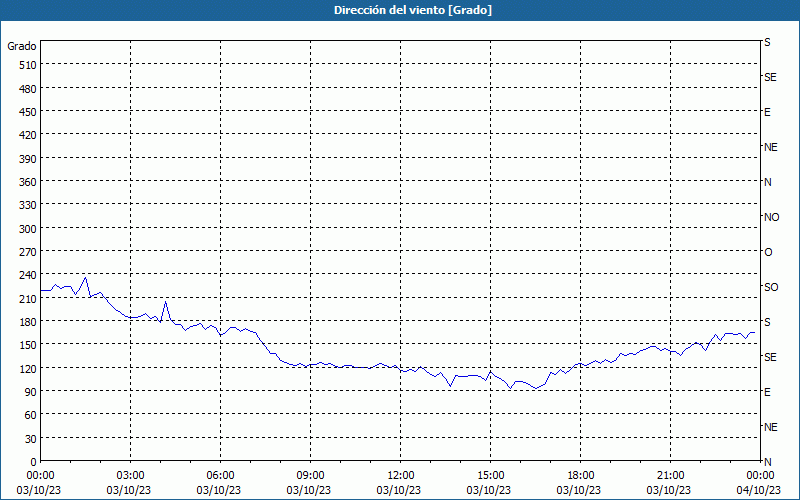Click the 300 degree axis label
This screenshot has width=800, height=500.
pyautogui.click(x=28, y=229)
